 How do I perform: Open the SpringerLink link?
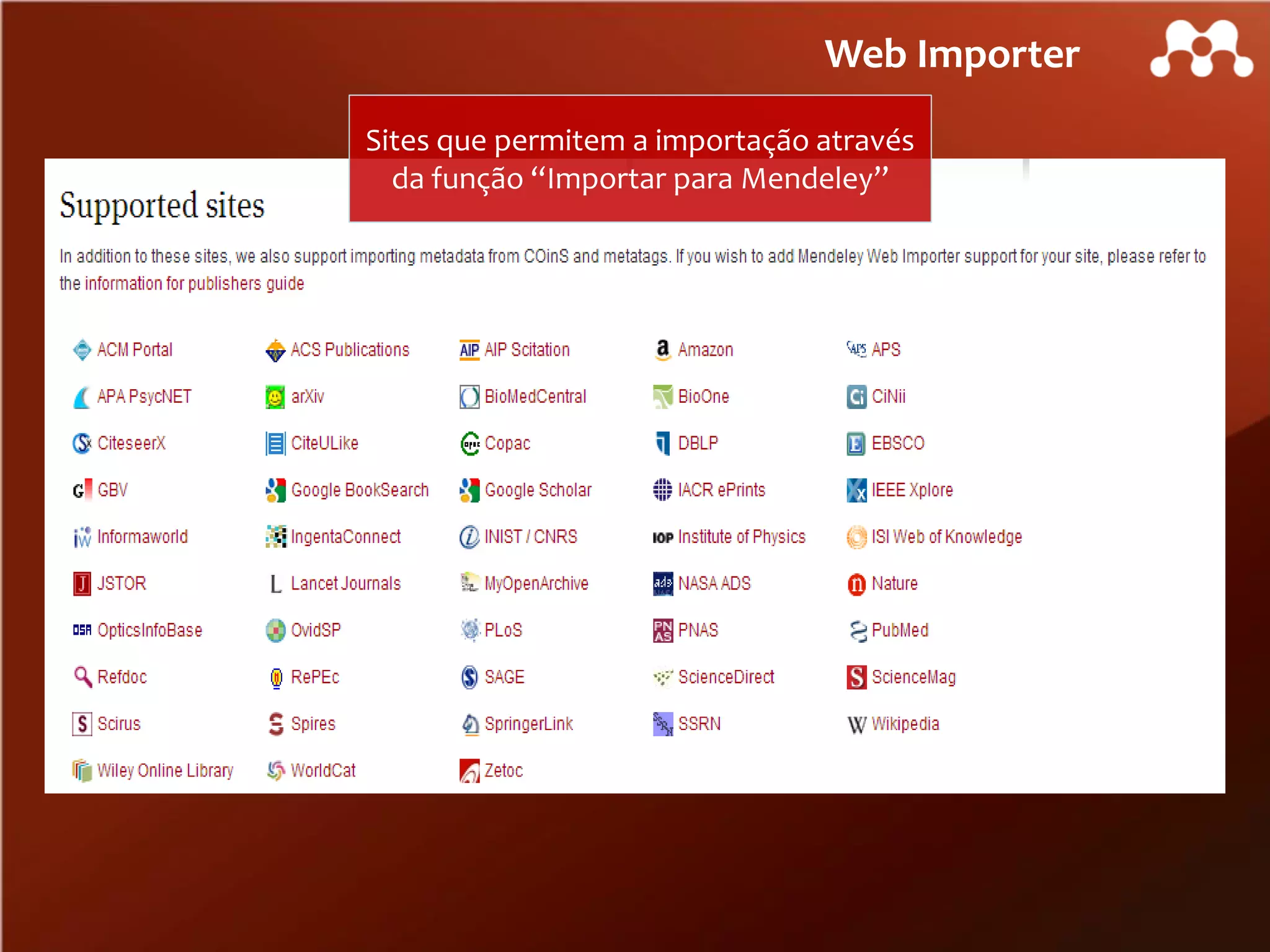[x=528, y=724]
